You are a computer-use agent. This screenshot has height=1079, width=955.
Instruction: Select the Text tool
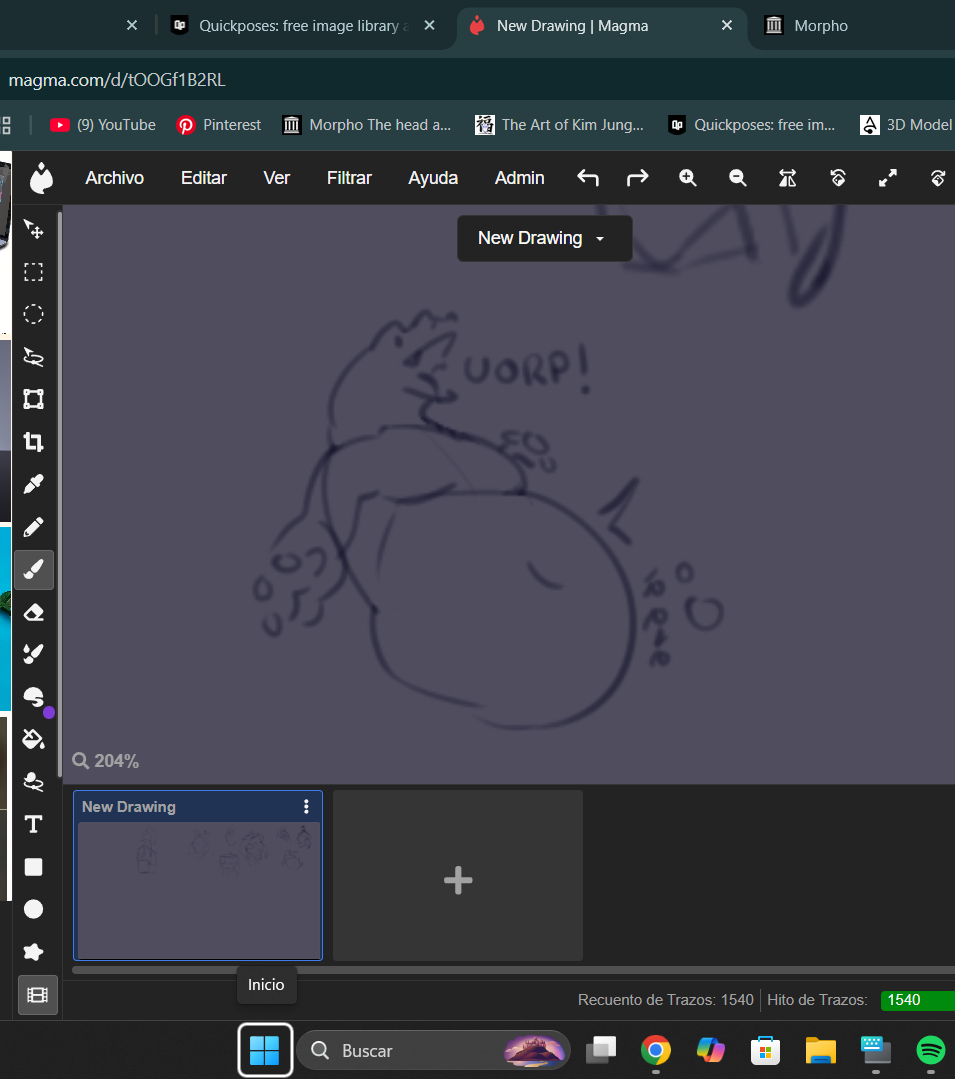[x=33, y=824]
